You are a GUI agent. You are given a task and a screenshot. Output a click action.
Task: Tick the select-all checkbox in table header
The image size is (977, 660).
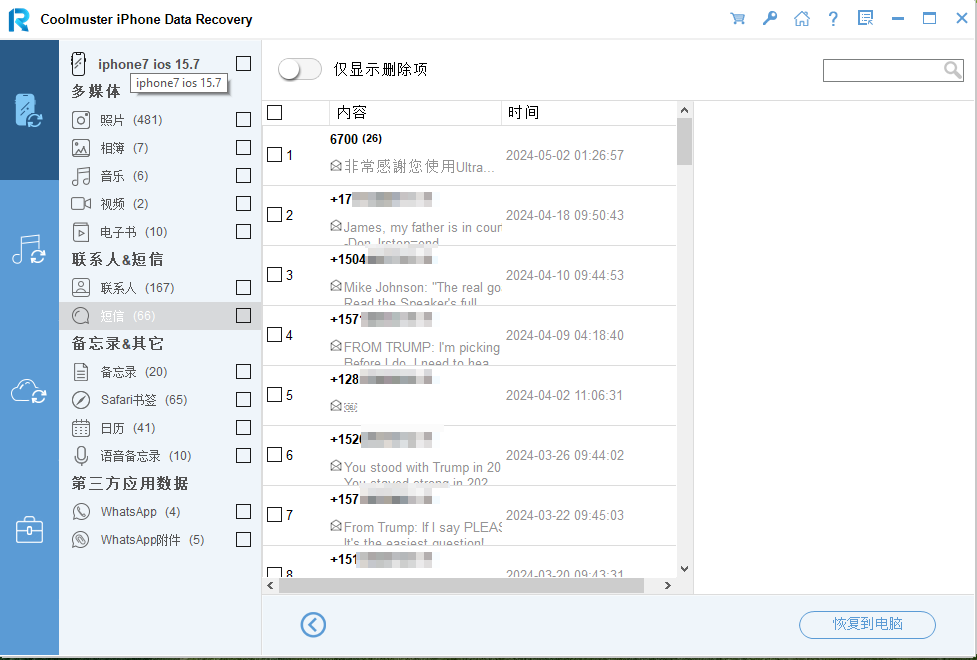coord(274,112)
